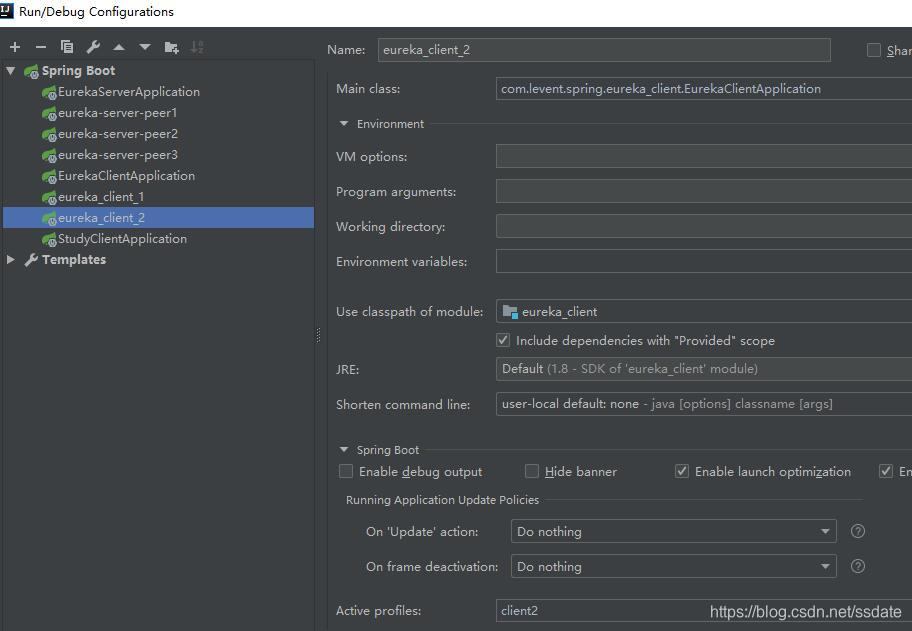Click the Main class input field
Image resolution: width=912 pixels, height=631 pixels.
[x=704, y=88]
